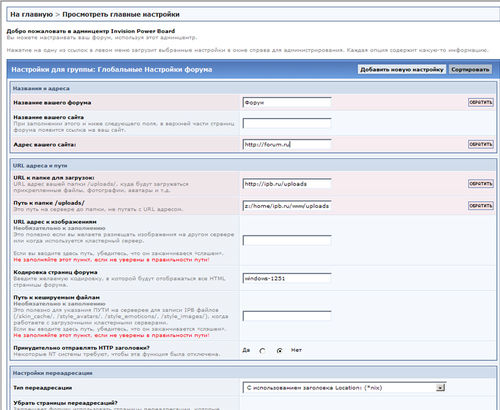500x410 pixels.
Task: Click the 'Настройки для группы' panel title
Action: click(x=112, y=69)
